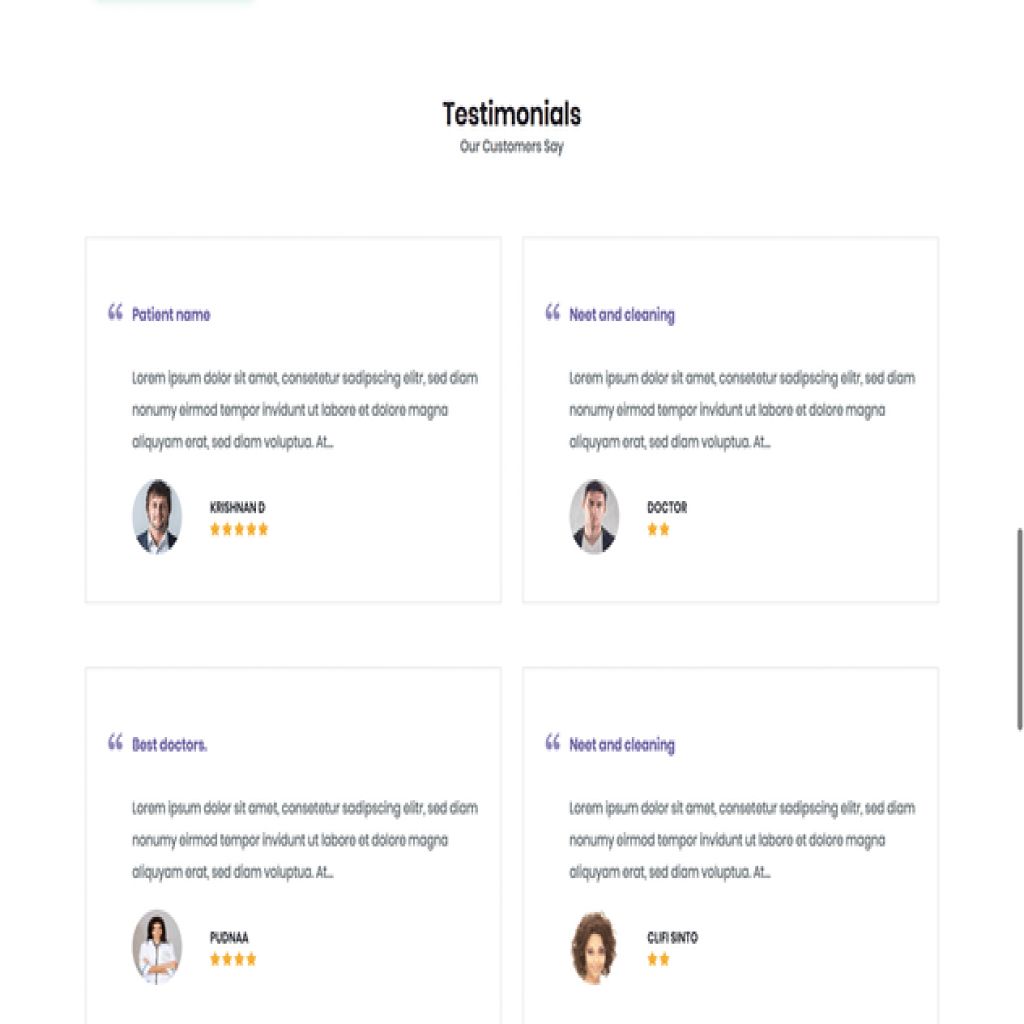1024x1024 pixels.
Task: Click the page's vertical scrollbar thumb
Action: pos(1019,628)
